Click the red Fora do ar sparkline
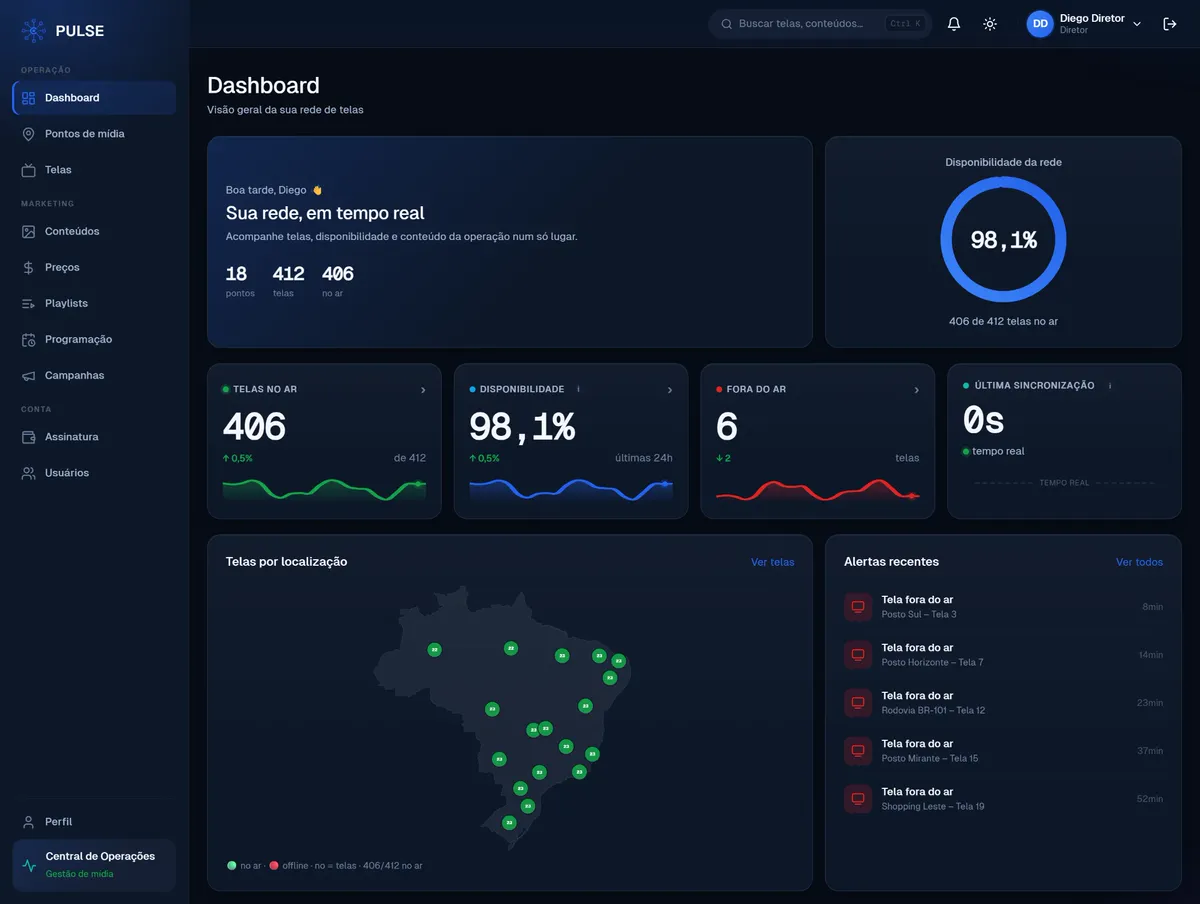This screenshot has width=1200, height=904. pos(818,489)
